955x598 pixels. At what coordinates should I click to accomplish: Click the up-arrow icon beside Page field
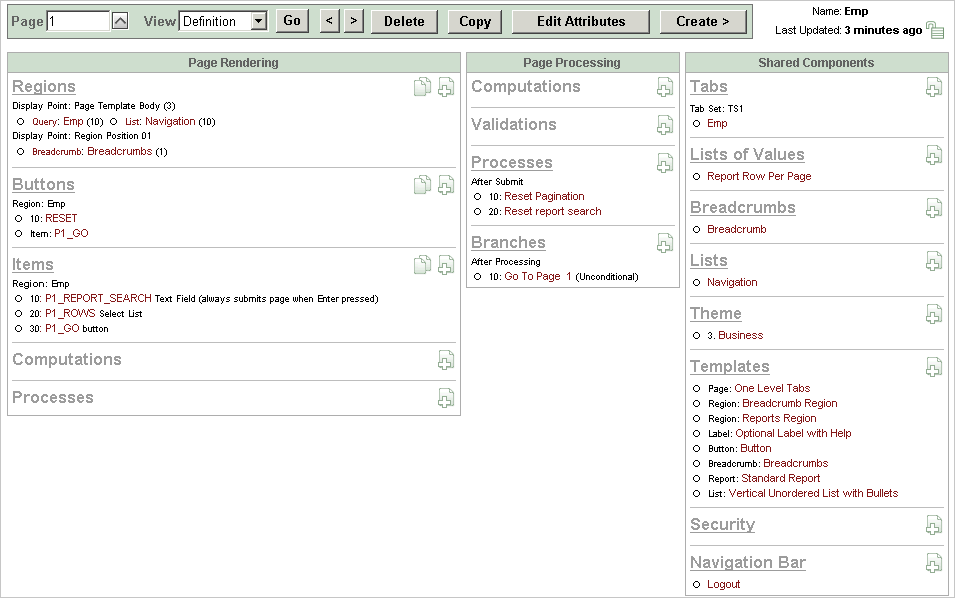(x=120, y=21)
